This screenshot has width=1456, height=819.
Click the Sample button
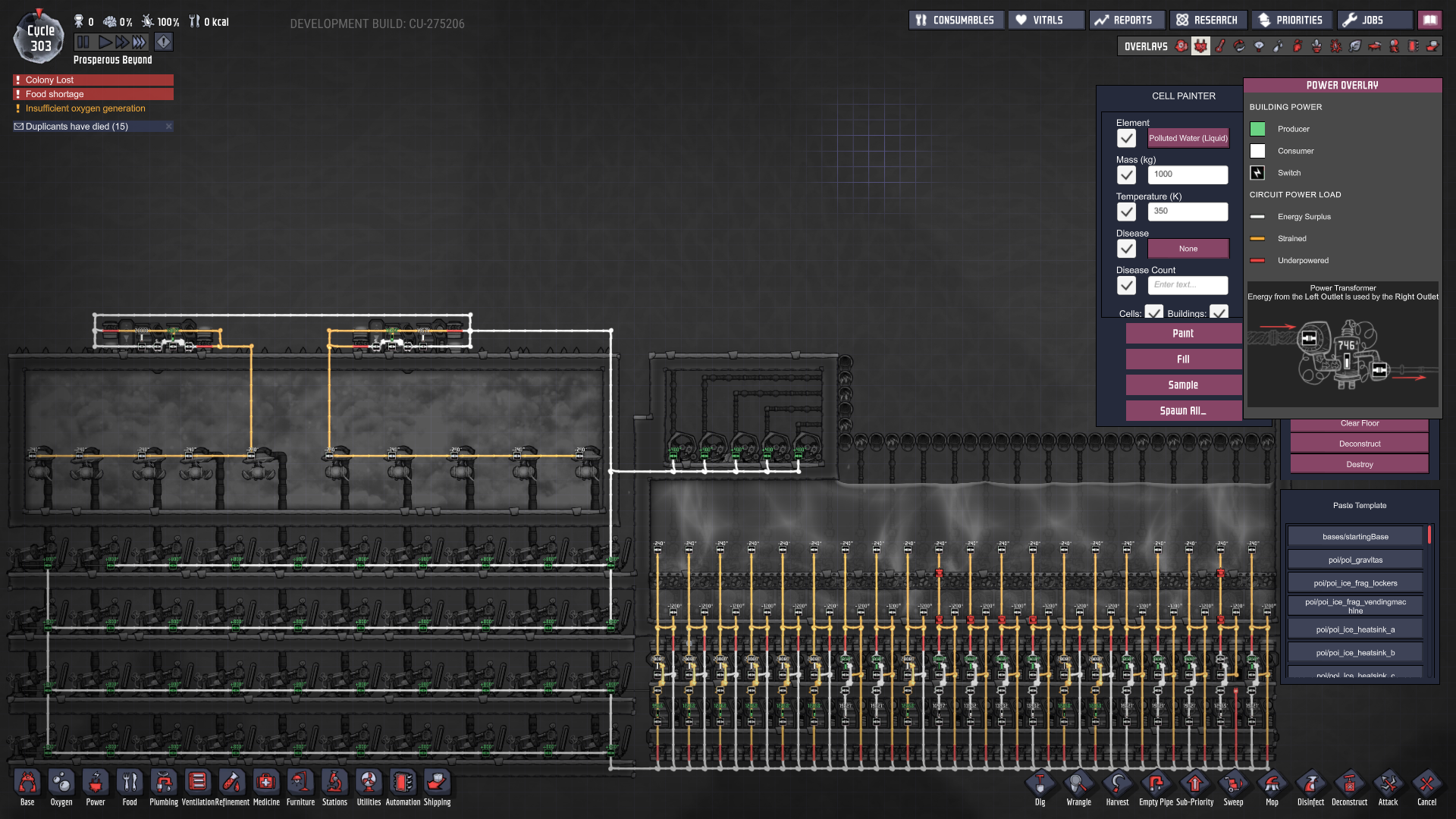click(x=1183, y=385)
